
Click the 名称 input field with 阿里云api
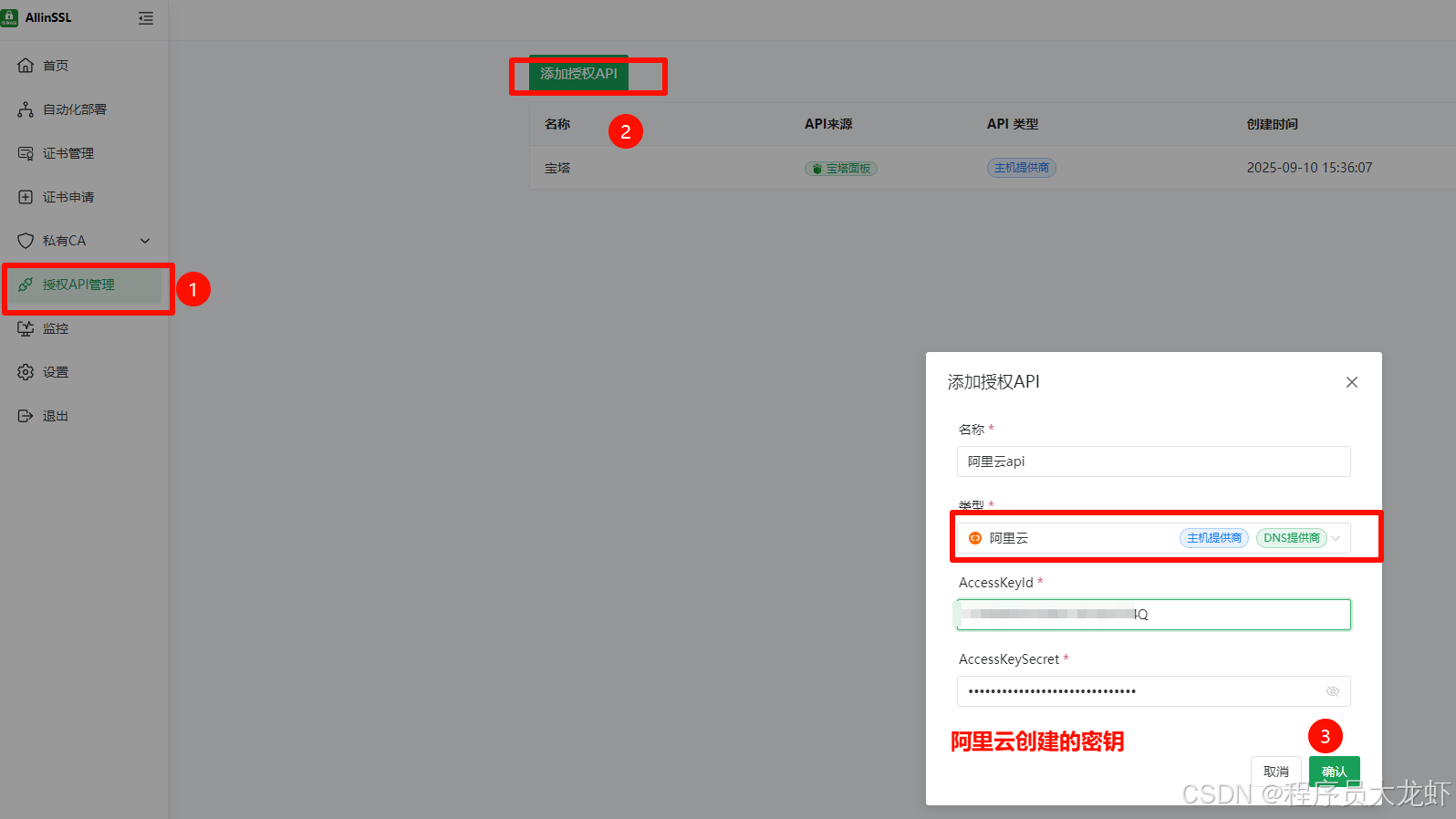[x=1154, y=461]
